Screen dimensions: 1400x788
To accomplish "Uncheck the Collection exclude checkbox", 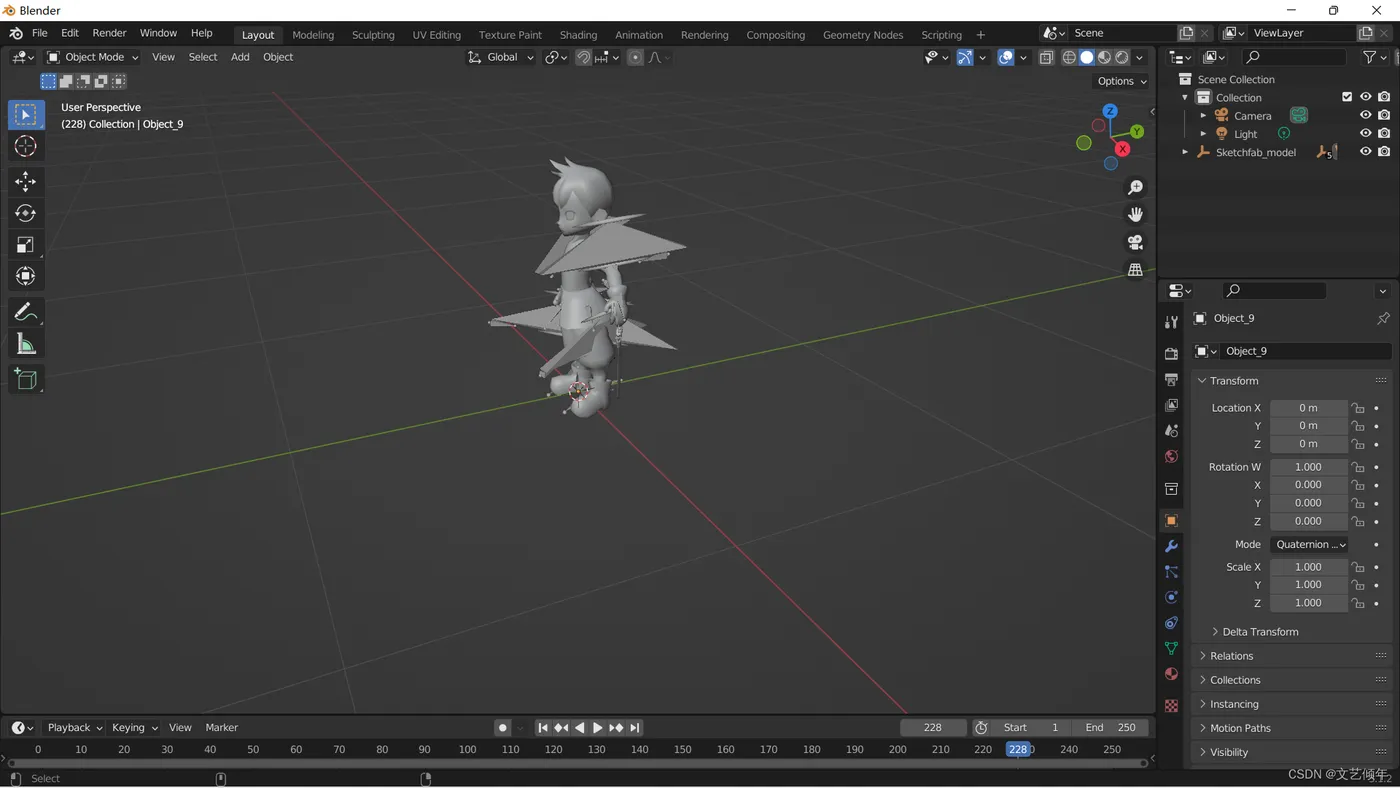I will click(1347, 97).
